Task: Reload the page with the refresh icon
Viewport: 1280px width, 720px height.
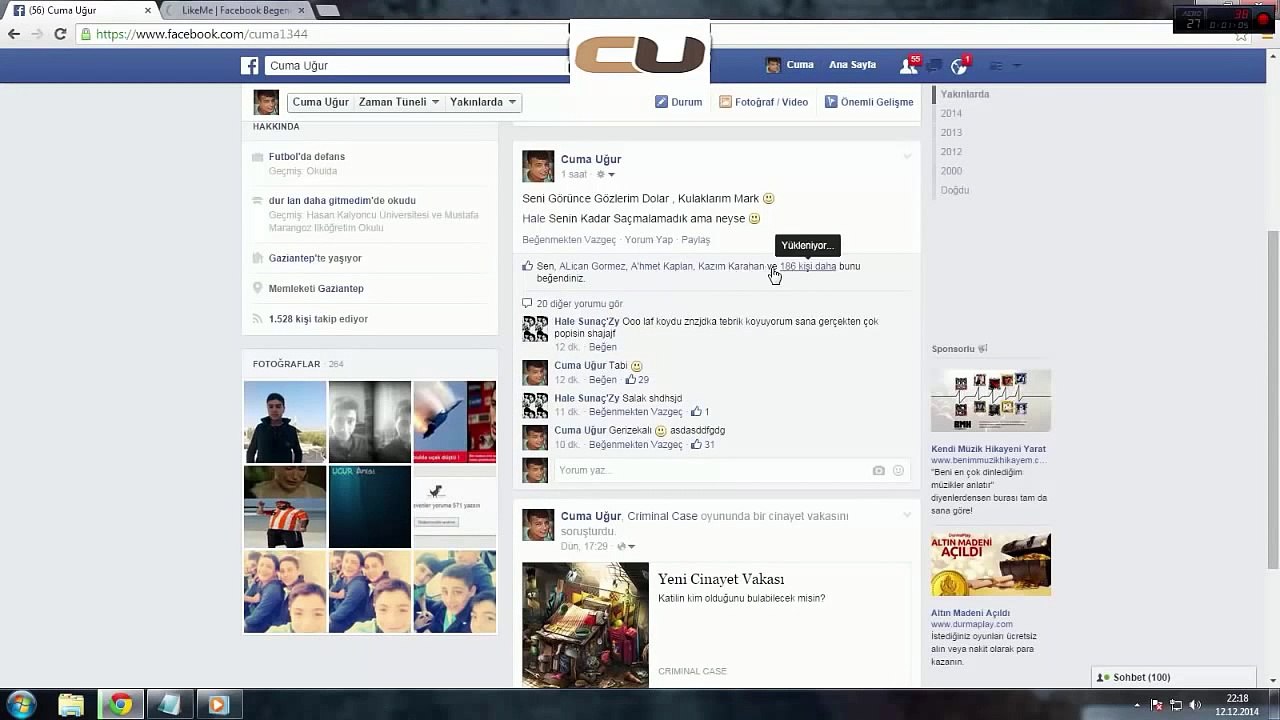Action: coord(60,34)
